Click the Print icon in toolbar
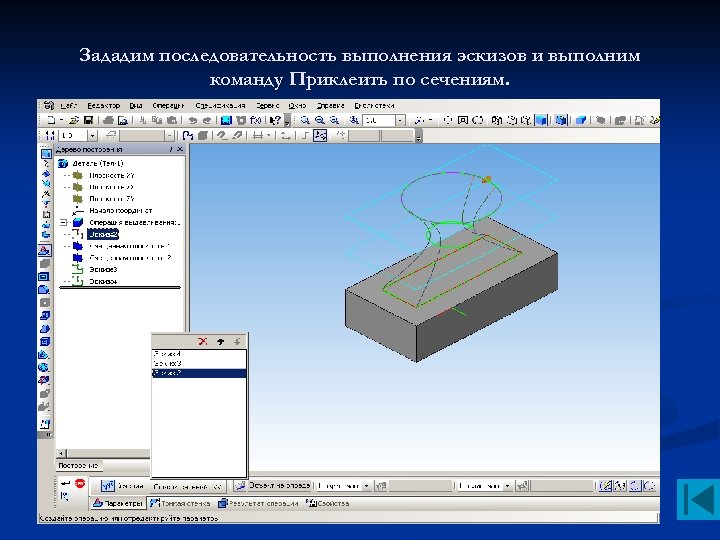 pos(108,120)
